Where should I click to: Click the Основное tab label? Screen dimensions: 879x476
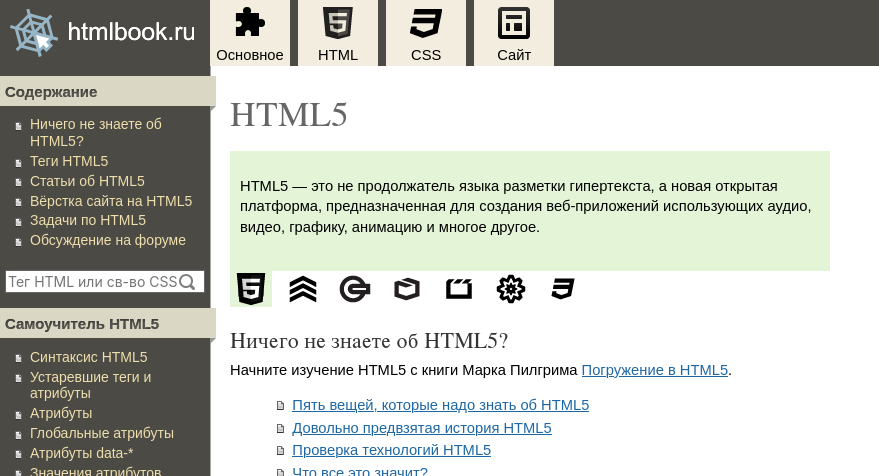(249, 55)
